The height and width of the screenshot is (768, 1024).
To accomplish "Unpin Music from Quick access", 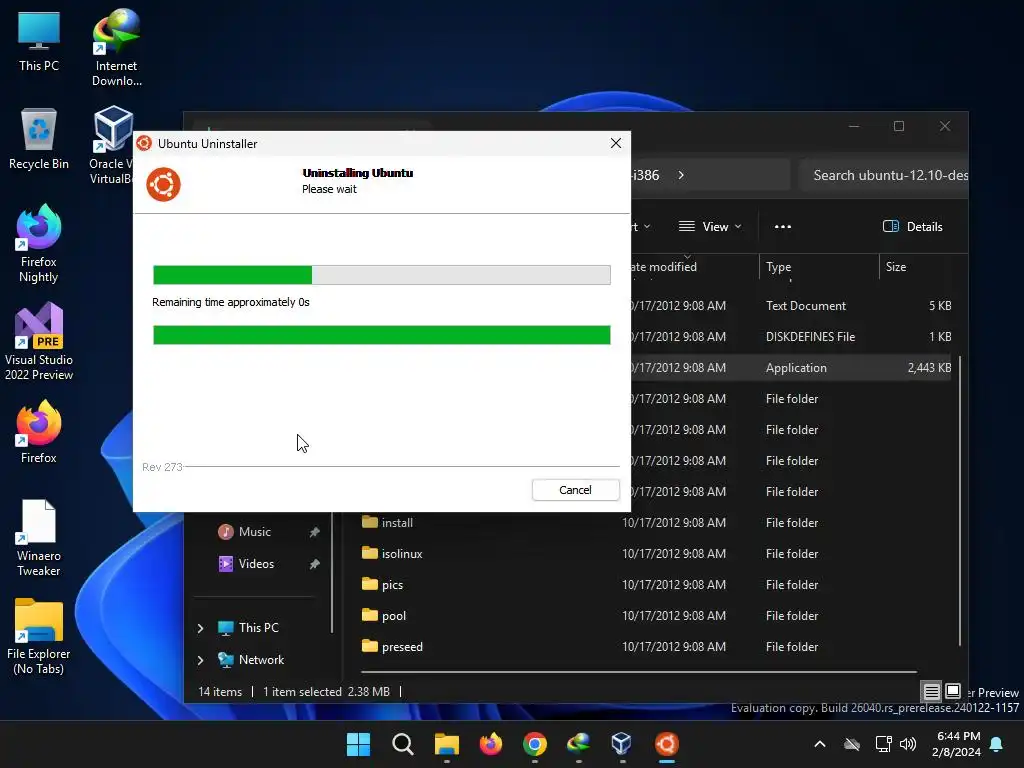I will tap(314, 532).
